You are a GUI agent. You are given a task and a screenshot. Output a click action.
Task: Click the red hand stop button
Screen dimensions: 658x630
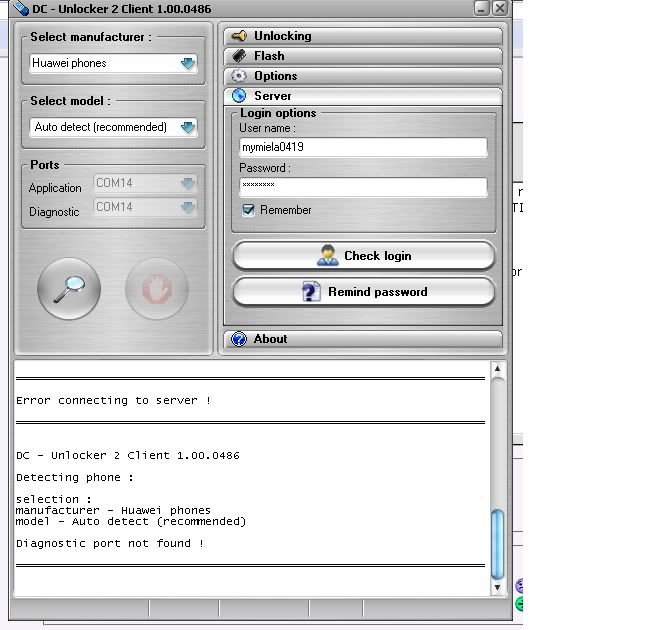tap(157, 290)
